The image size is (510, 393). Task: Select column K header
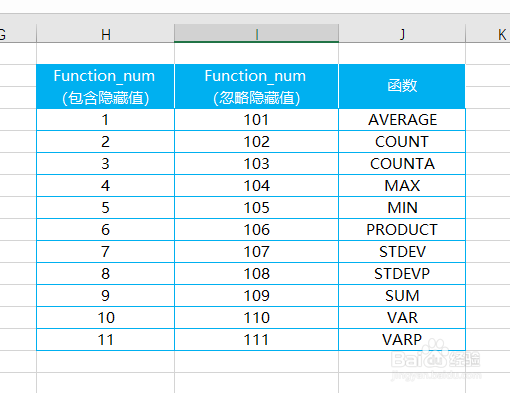[x=488, y=34]
